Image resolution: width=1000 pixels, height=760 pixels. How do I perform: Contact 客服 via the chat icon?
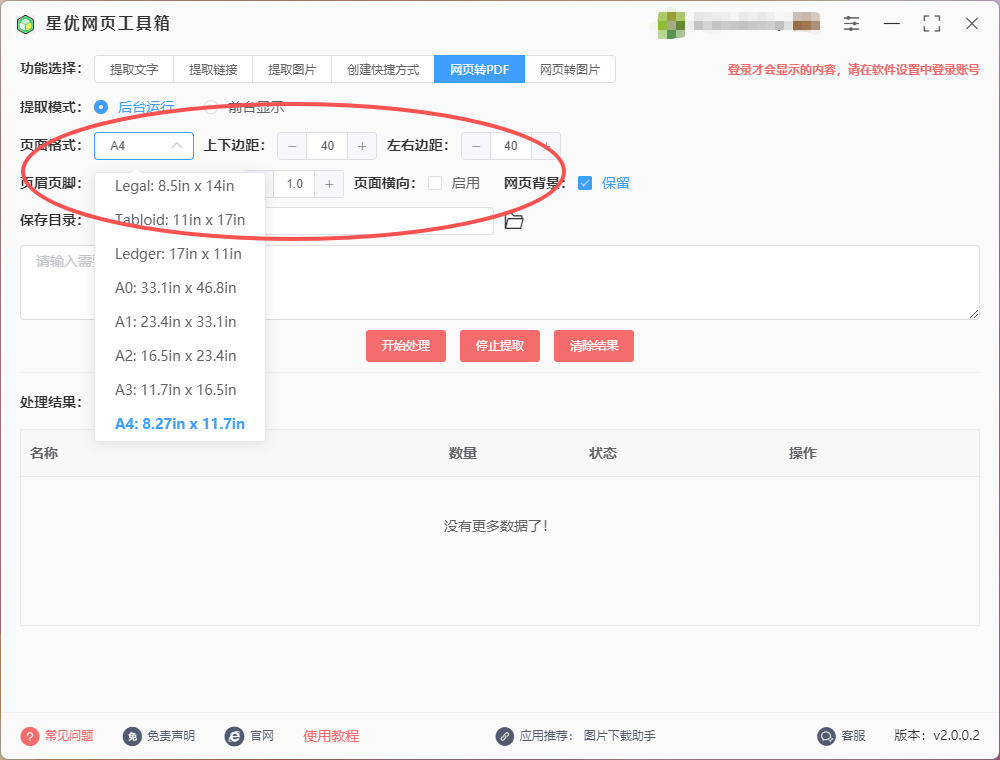824,735
